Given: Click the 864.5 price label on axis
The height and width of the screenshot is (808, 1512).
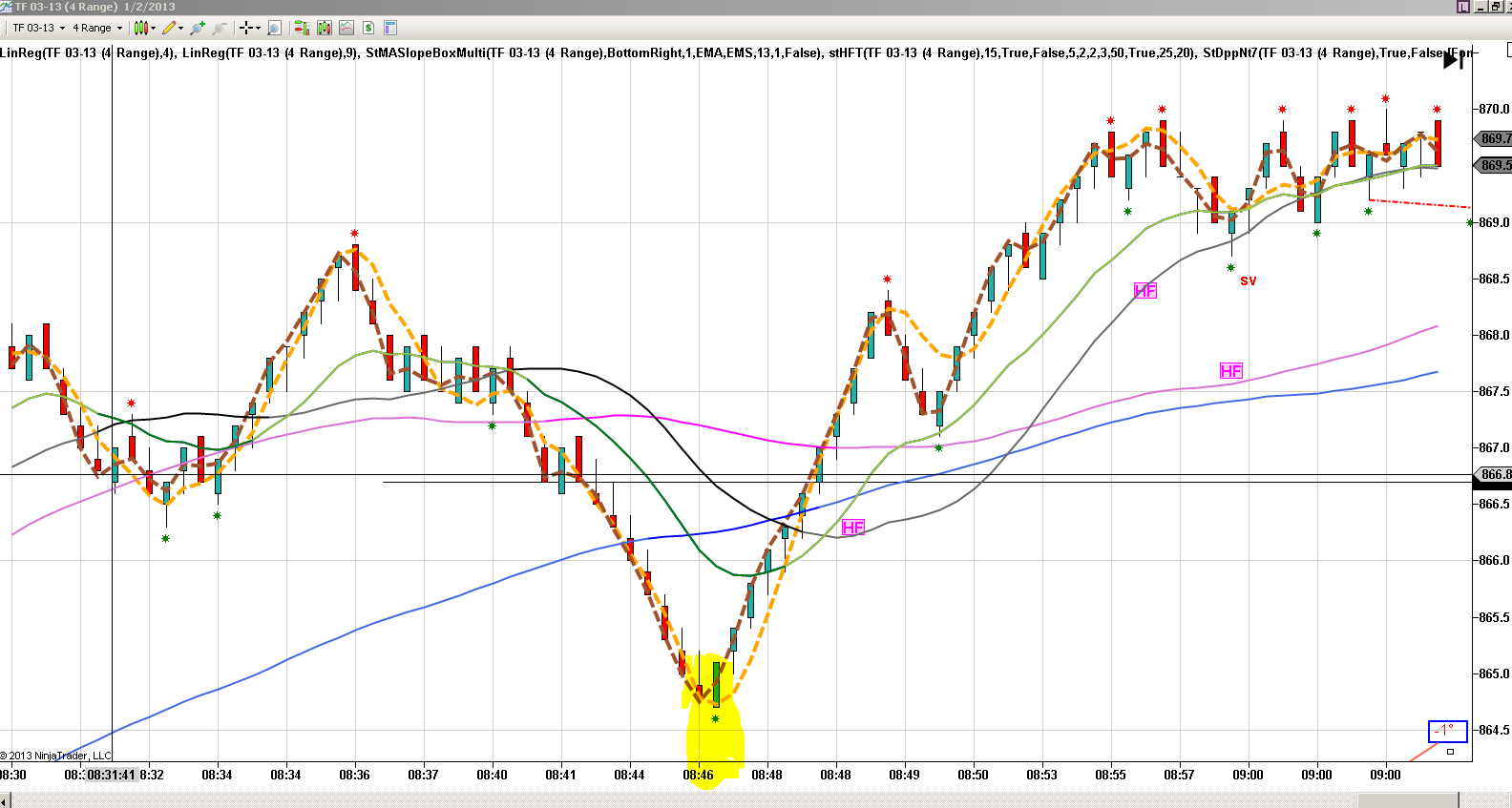Looking at the screenshot, I should coord(1494,730).
